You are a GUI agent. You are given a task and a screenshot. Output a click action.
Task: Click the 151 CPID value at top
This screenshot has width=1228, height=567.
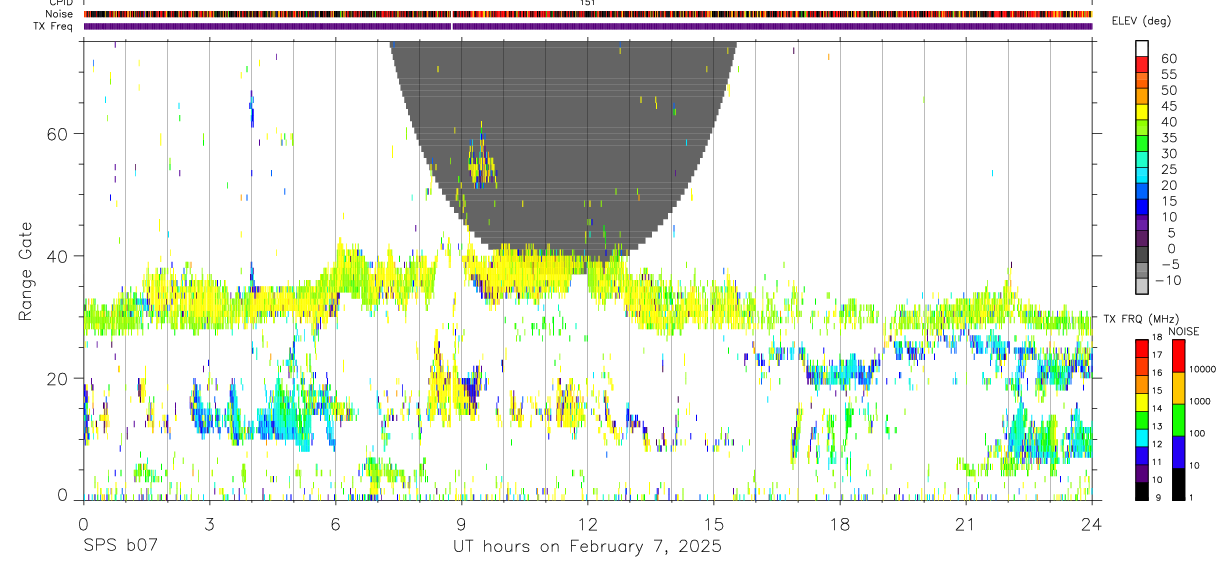tap(587, 3)
